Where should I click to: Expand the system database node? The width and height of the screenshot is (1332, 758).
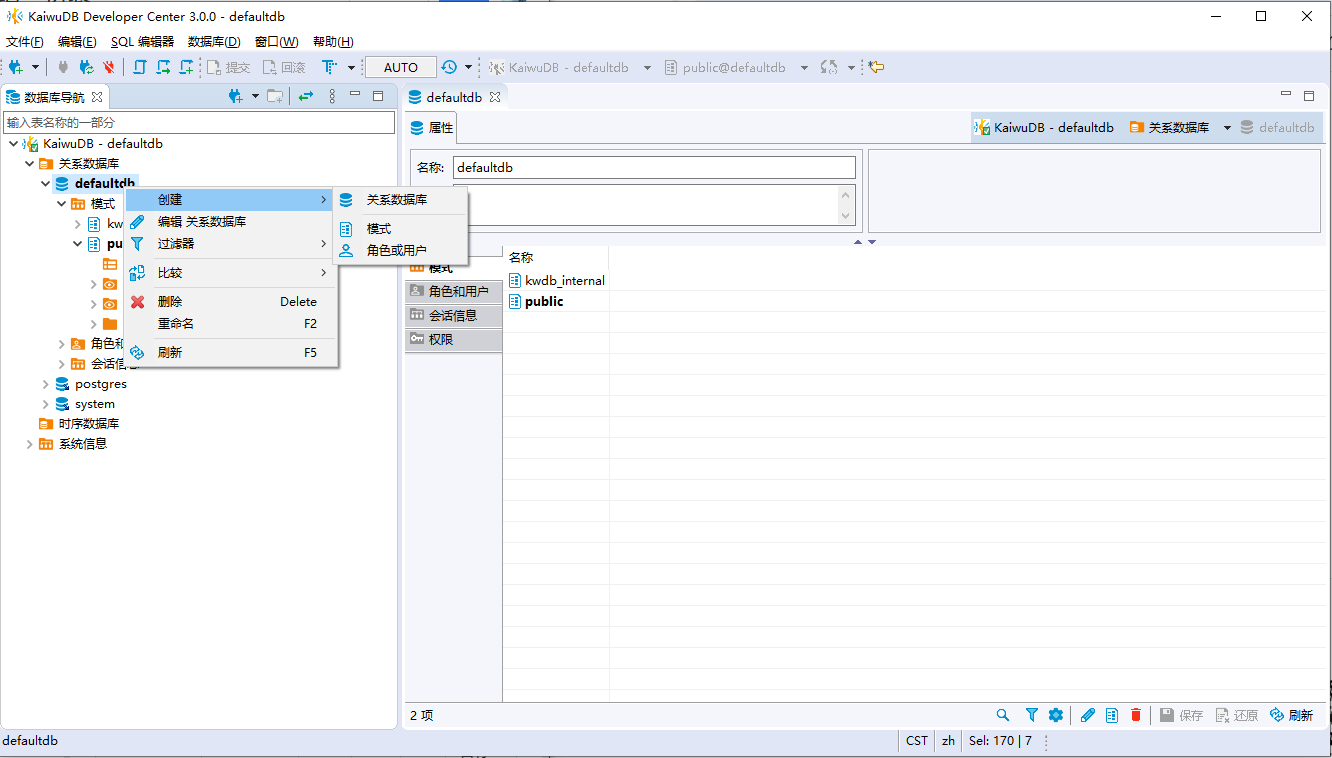click(46, 404)
